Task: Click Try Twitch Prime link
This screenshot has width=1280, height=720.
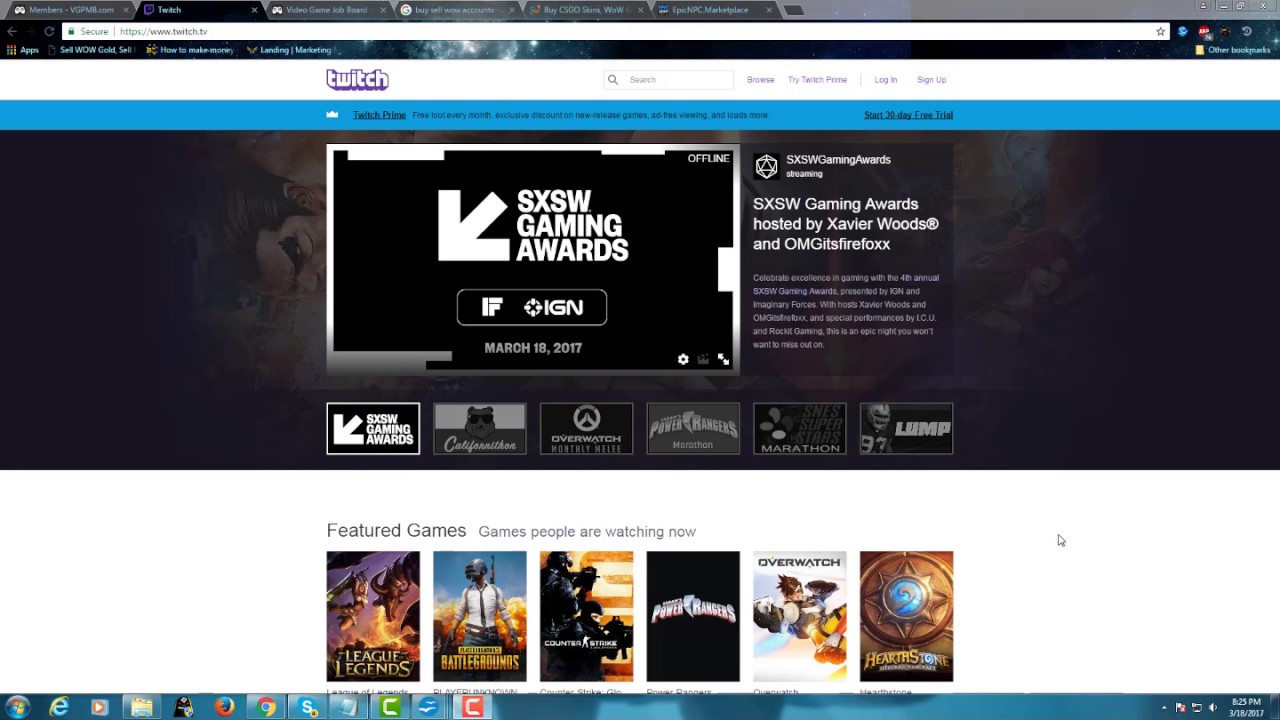Action: (817, 80)
